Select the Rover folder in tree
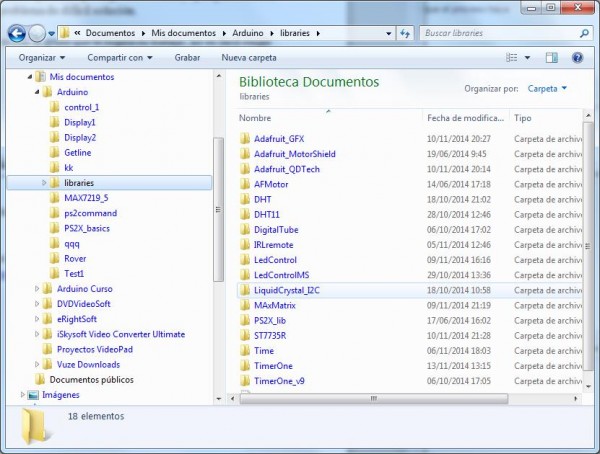This screenshot has width=600, height=454. (x=75, y=258)
